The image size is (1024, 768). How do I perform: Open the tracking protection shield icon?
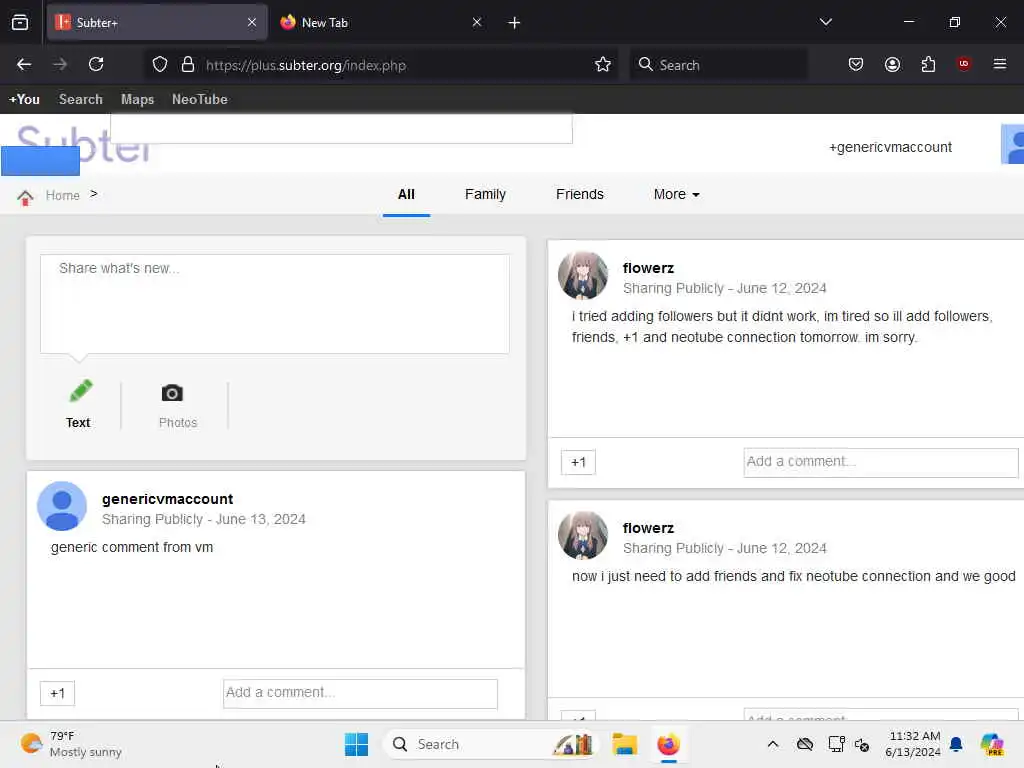pyautogui.click(x=160, y=64)
